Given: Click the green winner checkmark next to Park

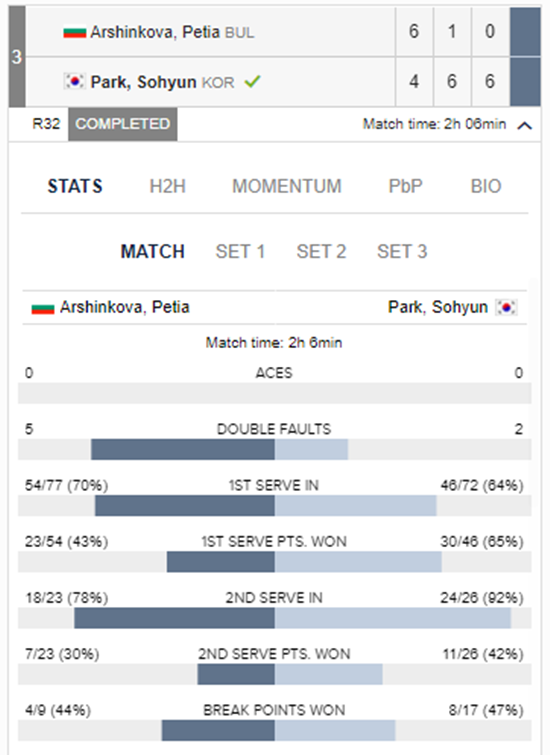Looking at the screenshot, I should (252, 81).
